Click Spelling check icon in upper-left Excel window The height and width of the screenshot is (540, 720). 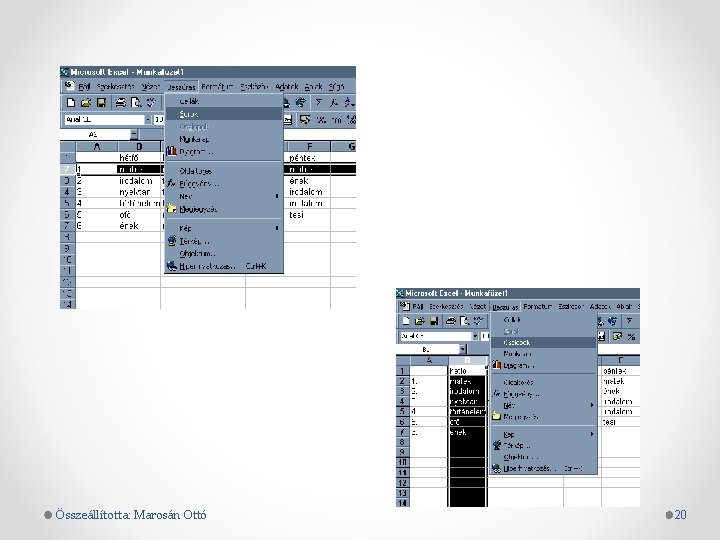tap(152, 103)
